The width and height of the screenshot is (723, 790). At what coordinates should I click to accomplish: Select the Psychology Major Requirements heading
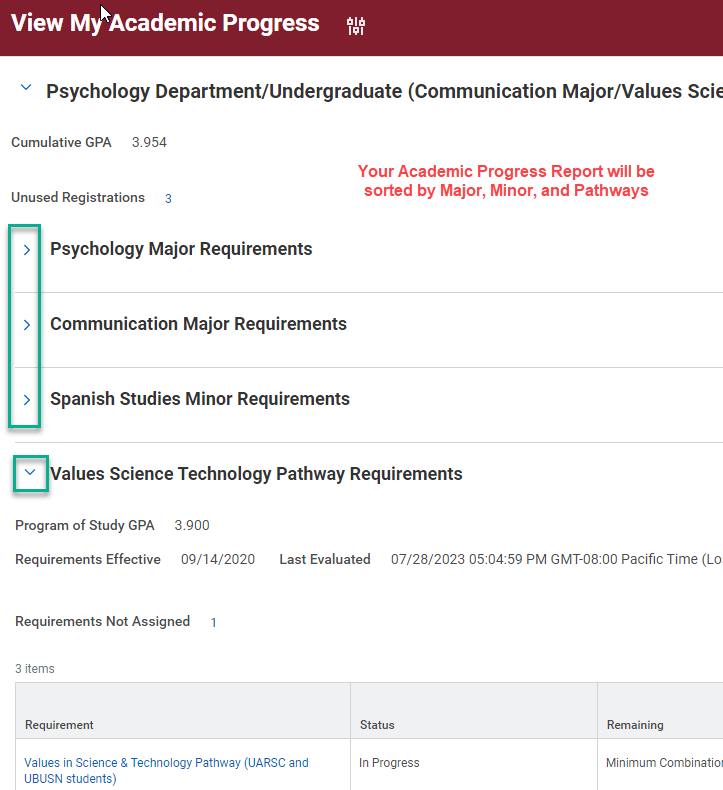point(181,249)
